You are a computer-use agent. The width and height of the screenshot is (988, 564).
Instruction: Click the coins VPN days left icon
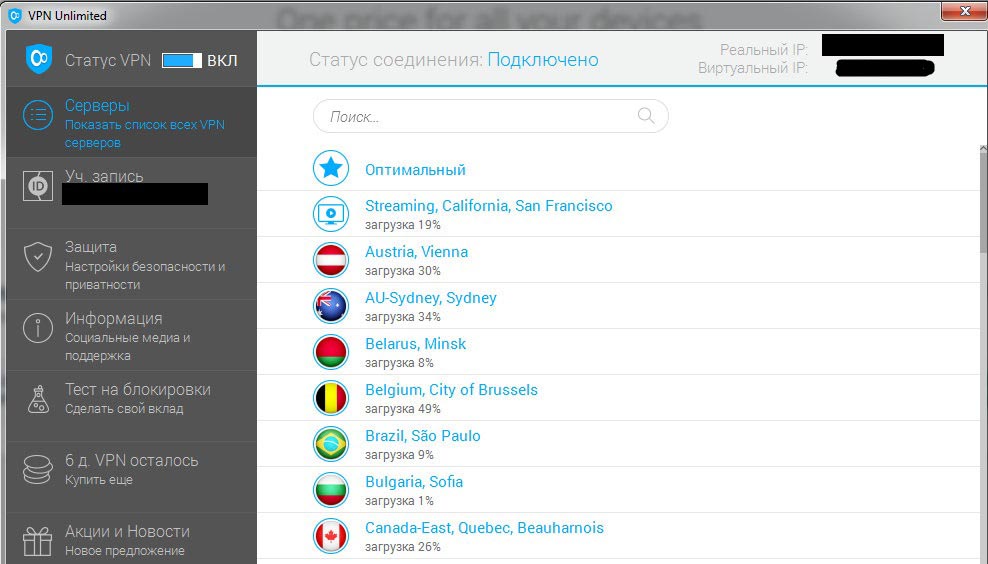pyautogui.click(x=38, y=469)
